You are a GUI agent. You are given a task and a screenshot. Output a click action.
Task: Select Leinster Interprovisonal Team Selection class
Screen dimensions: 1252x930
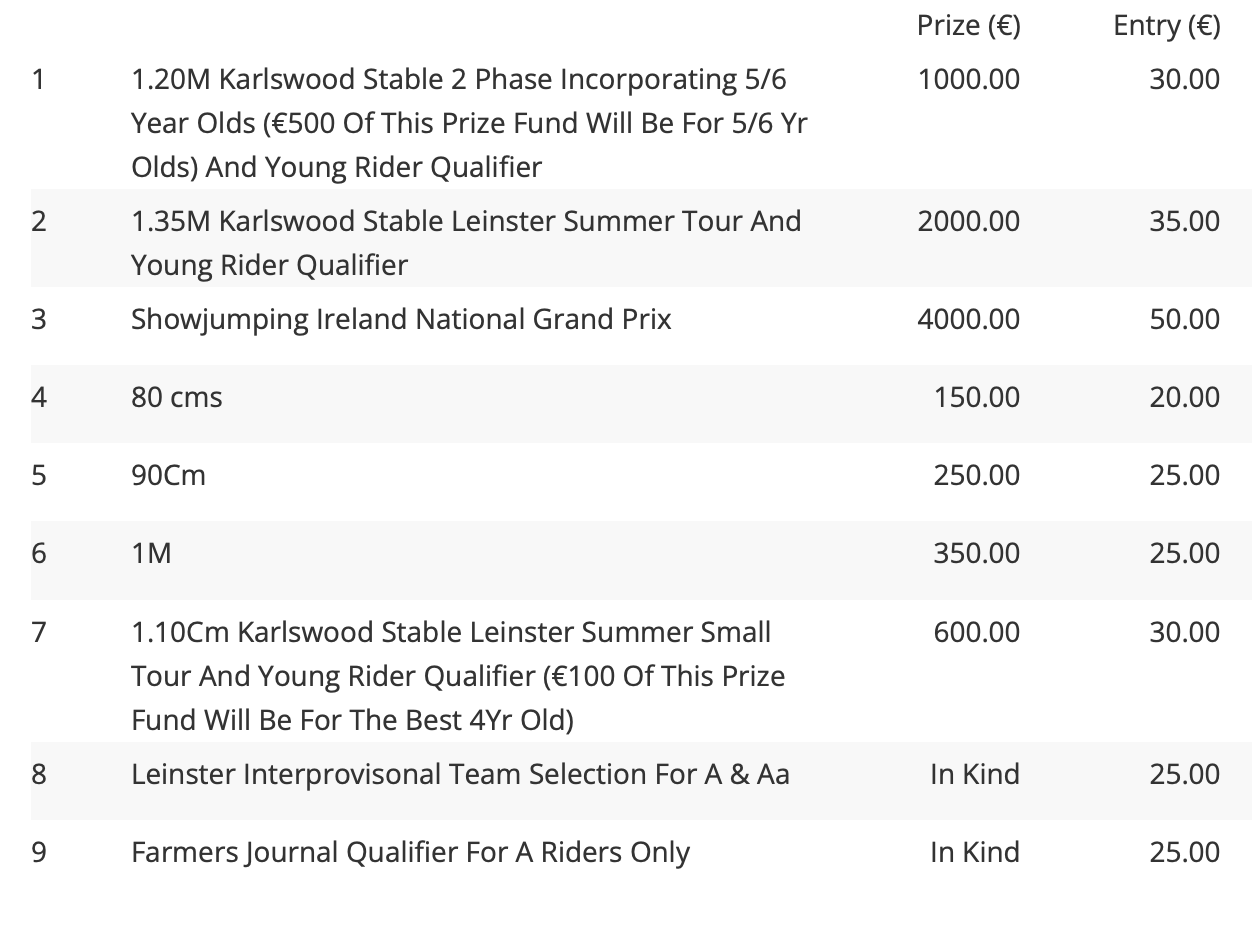coord(460,774)
